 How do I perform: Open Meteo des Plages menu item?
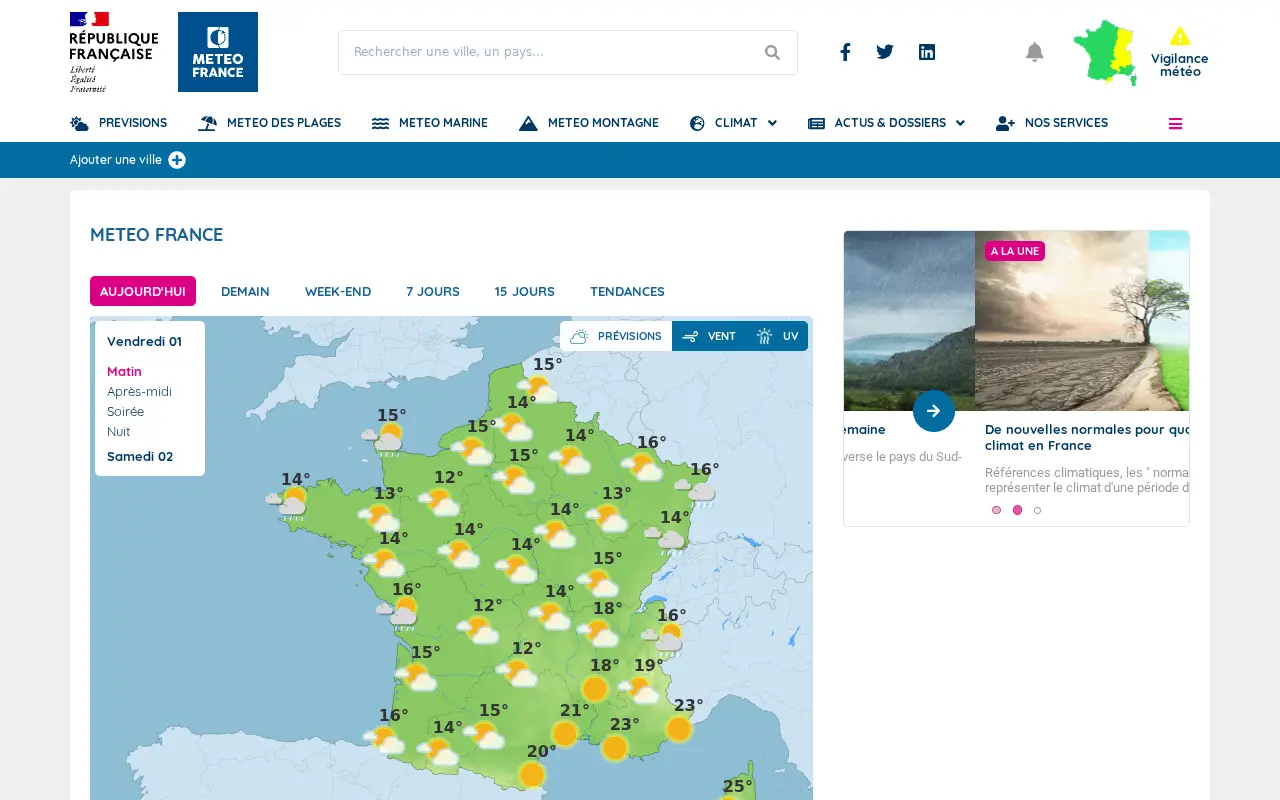click(269, 123)
